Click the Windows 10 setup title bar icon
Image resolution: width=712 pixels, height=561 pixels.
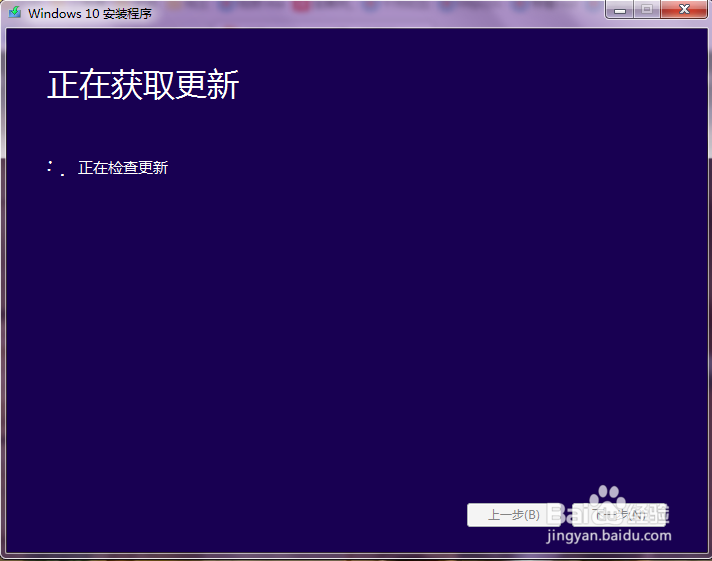pos(15,12)
